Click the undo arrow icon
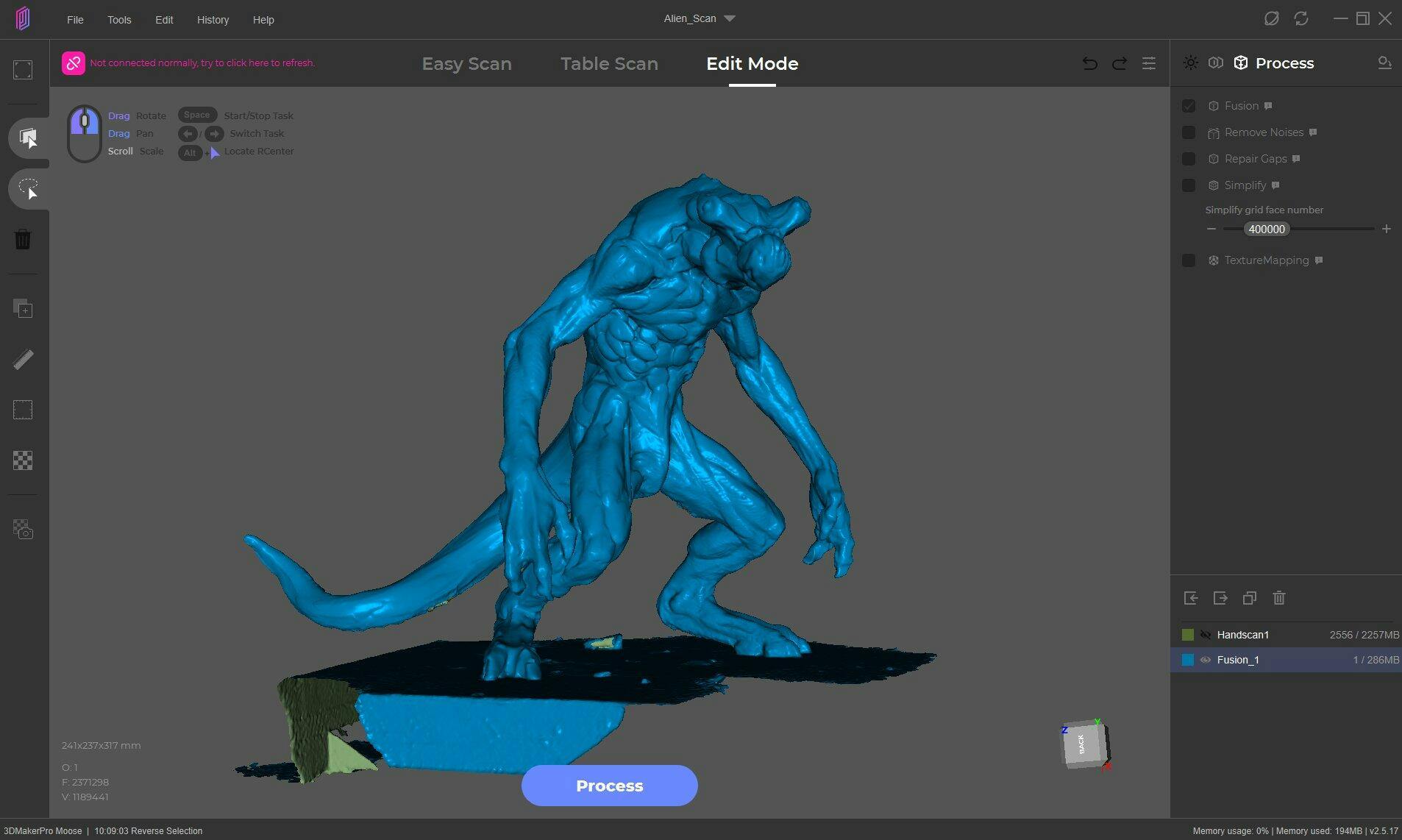This screenshot has width=1402, height=840. [1090, 63]
